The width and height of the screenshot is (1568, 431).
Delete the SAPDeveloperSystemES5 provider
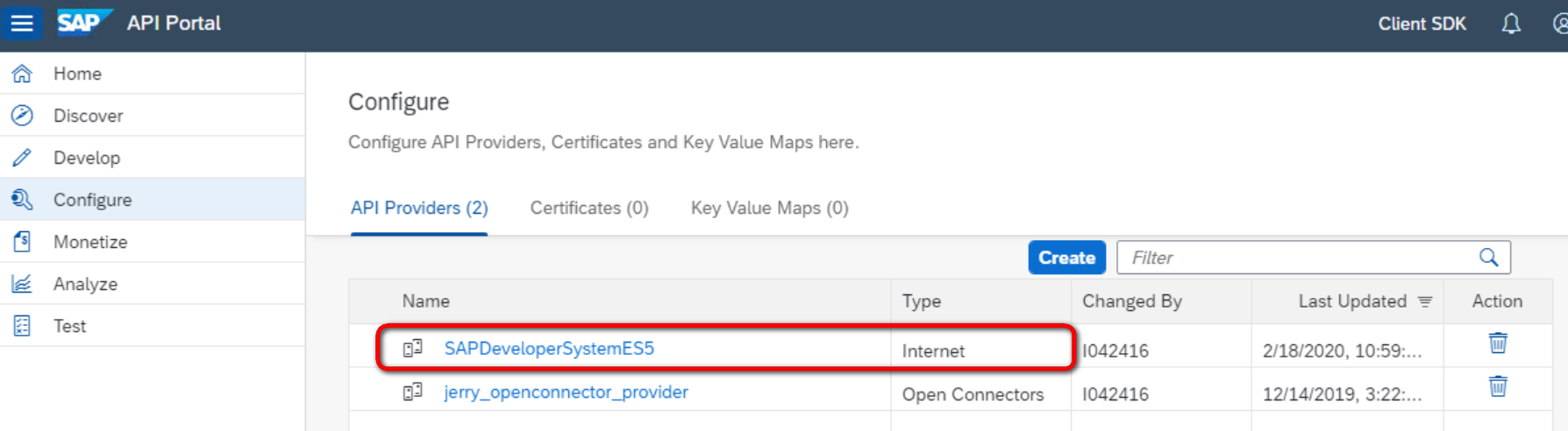click(1498, 343)
